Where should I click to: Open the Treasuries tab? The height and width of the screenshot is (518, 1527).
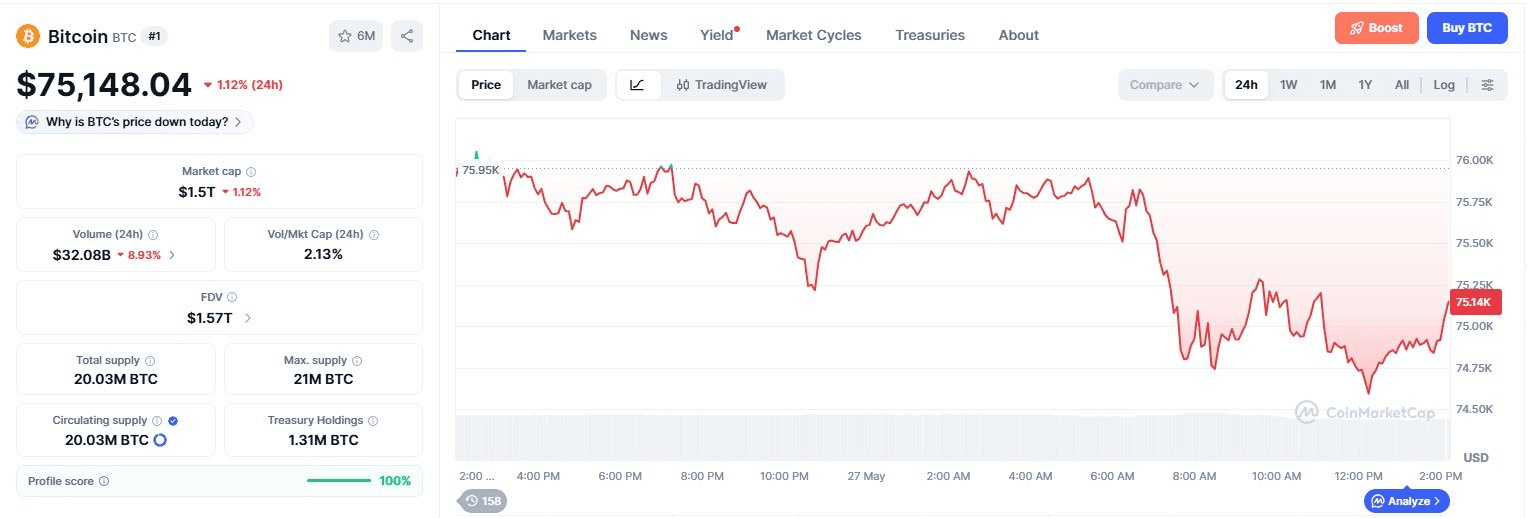[x=930, y=35]
